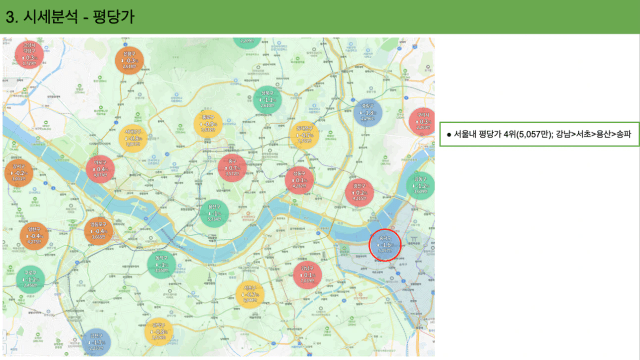Select the red Jung-gu bubble showing 0.7%
Viewport: 640px width, 360px height.
point(232,168)
